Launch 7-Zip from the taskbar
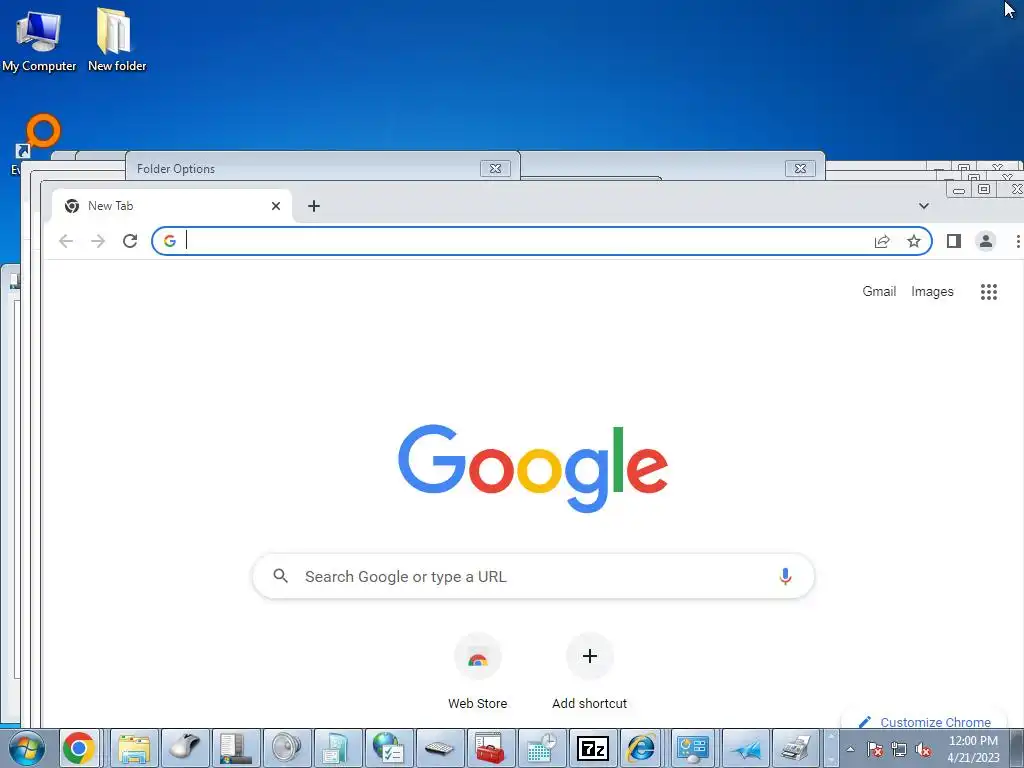Viewport: 1024px width, 768px height. (x=592, y=748)
